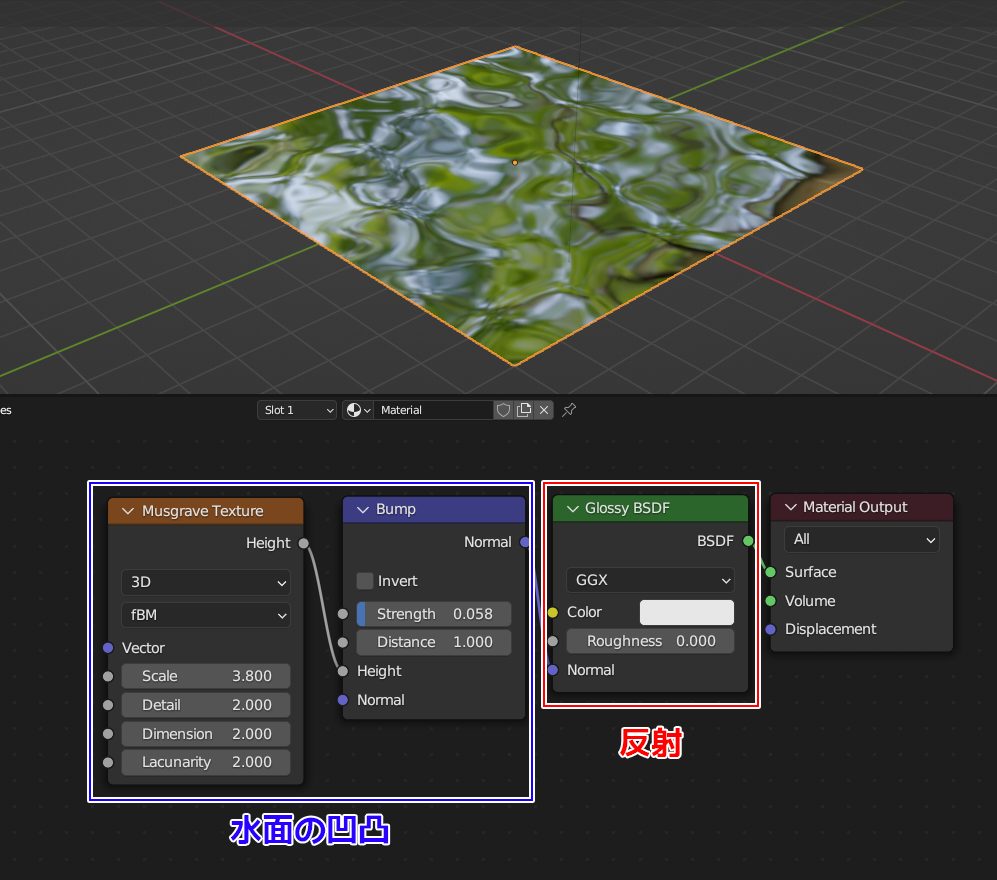
Task: Click the white Color swatch on Glossy BSDF
Action: [x=686, y=612]
